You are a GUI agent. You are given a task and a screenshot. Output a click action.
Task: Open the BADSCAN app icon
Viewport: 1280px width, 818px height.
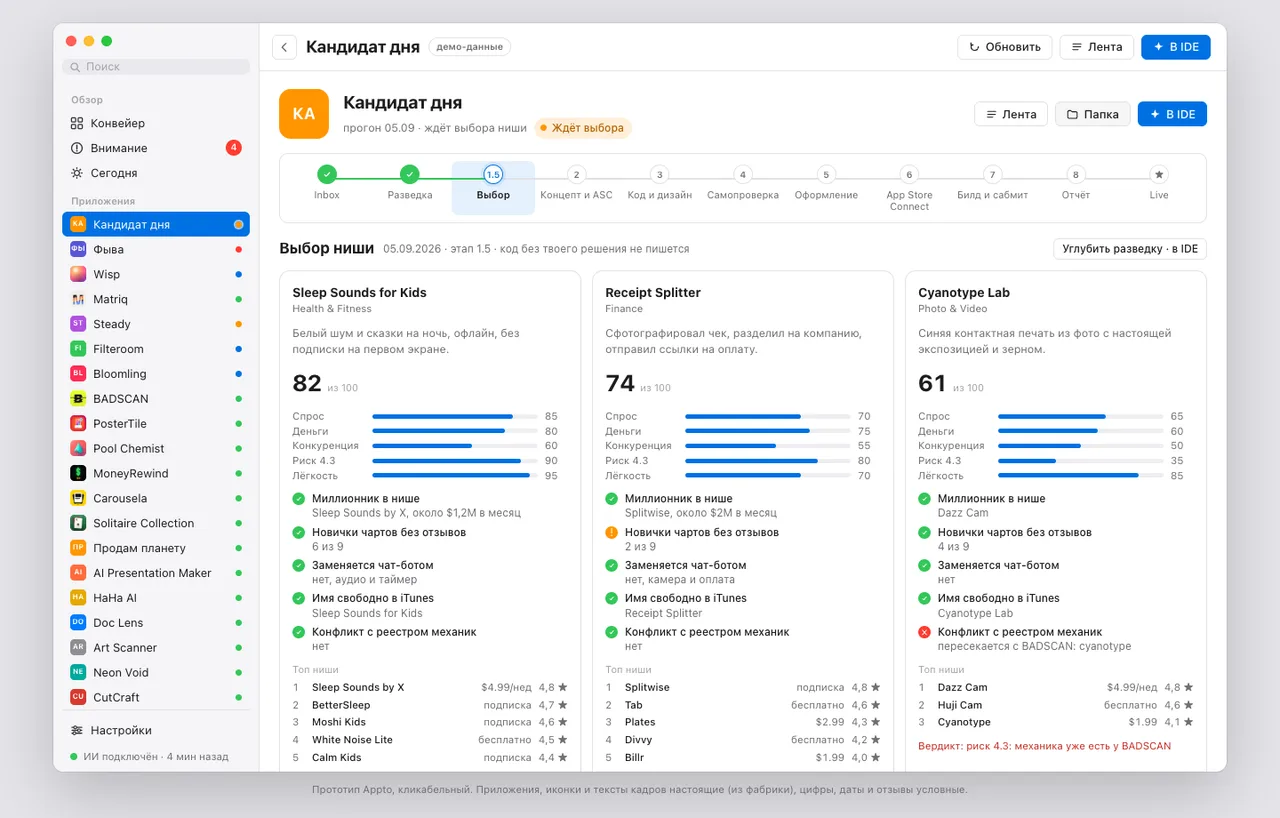78,399
